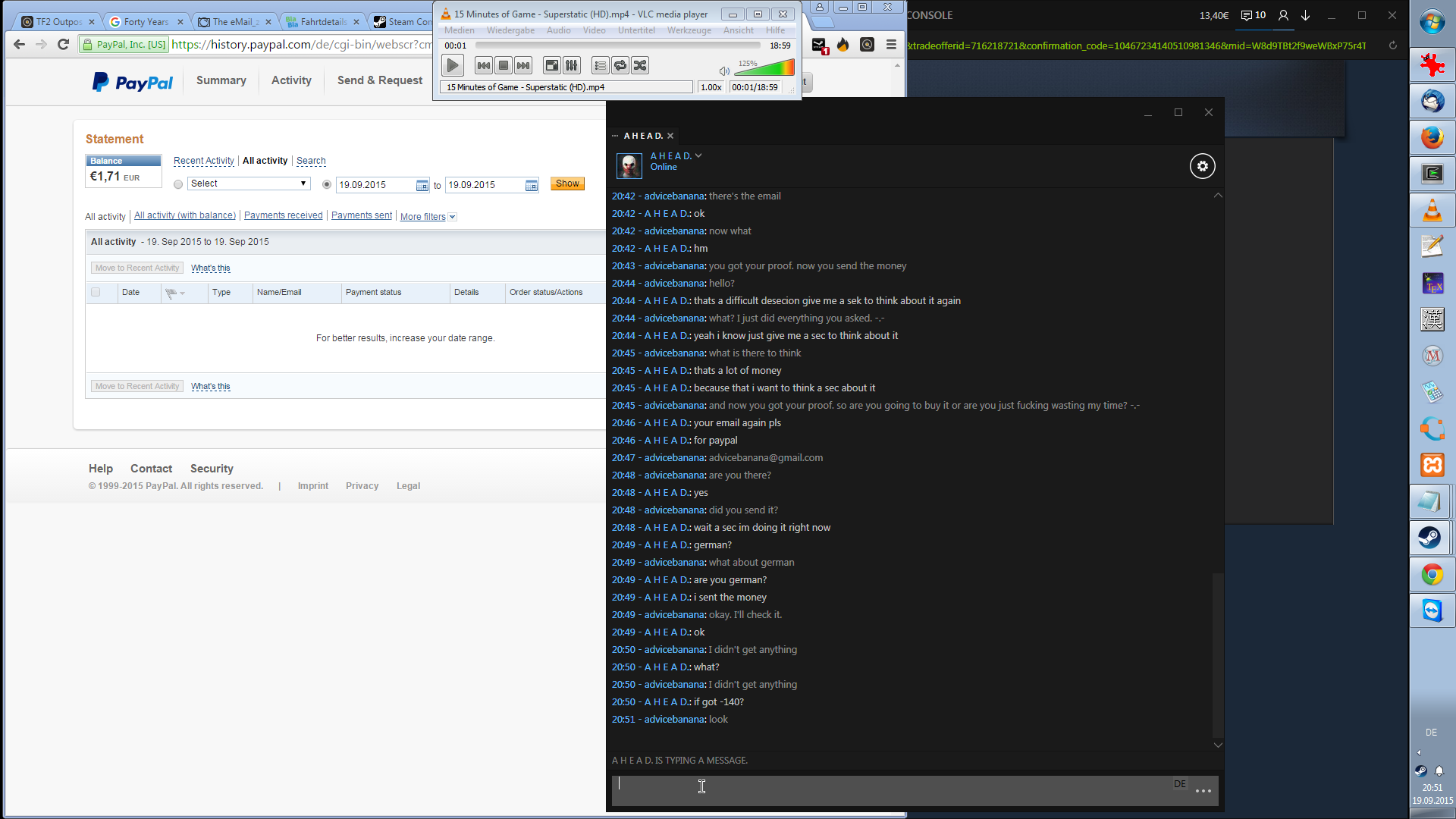Open VLC extended settings equalizer icon
1456x819 pixels.
pyautogui.click(x=572, y=66)
